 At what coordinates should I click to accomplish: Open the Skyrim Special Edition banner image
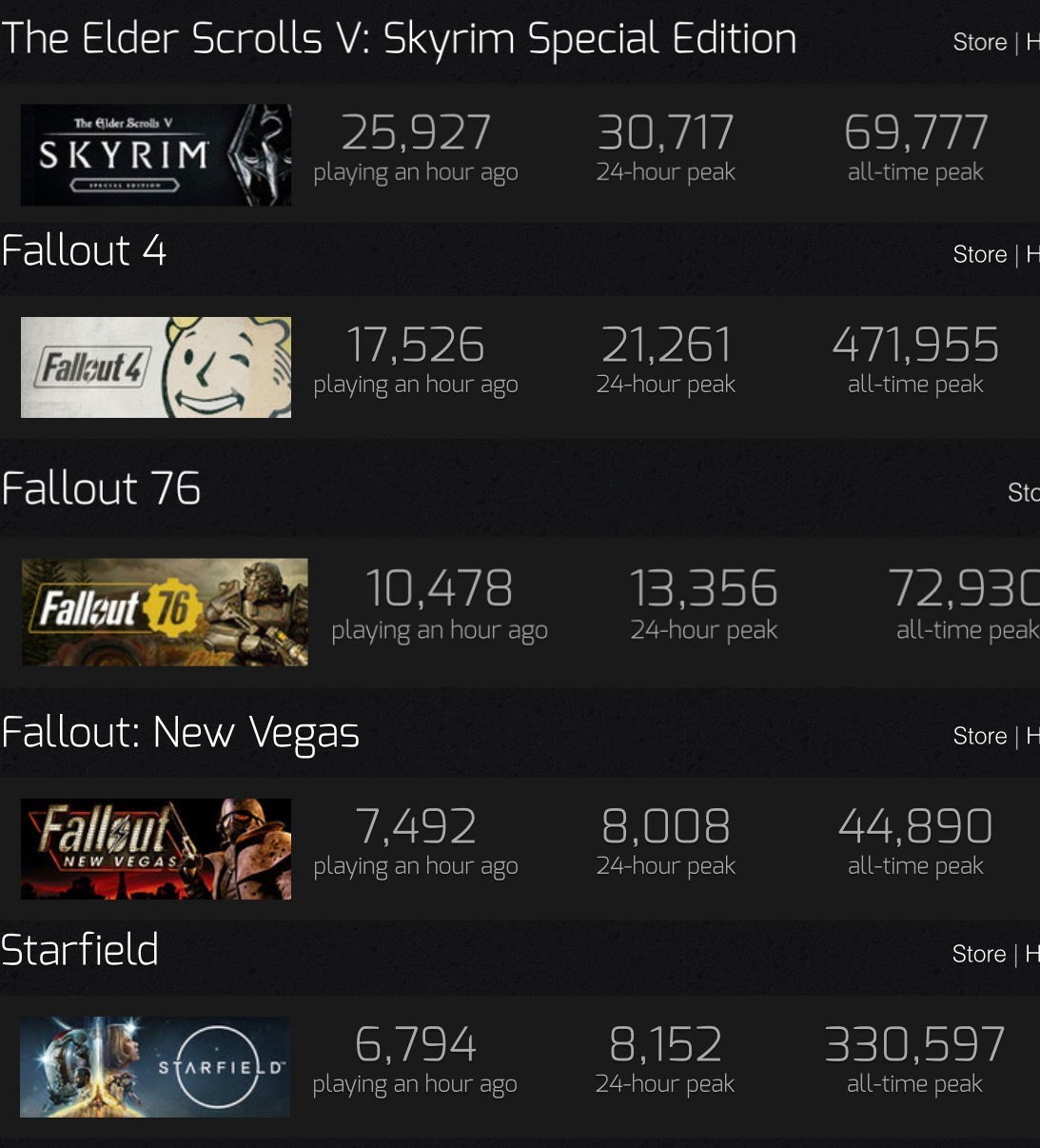[156, 155]
